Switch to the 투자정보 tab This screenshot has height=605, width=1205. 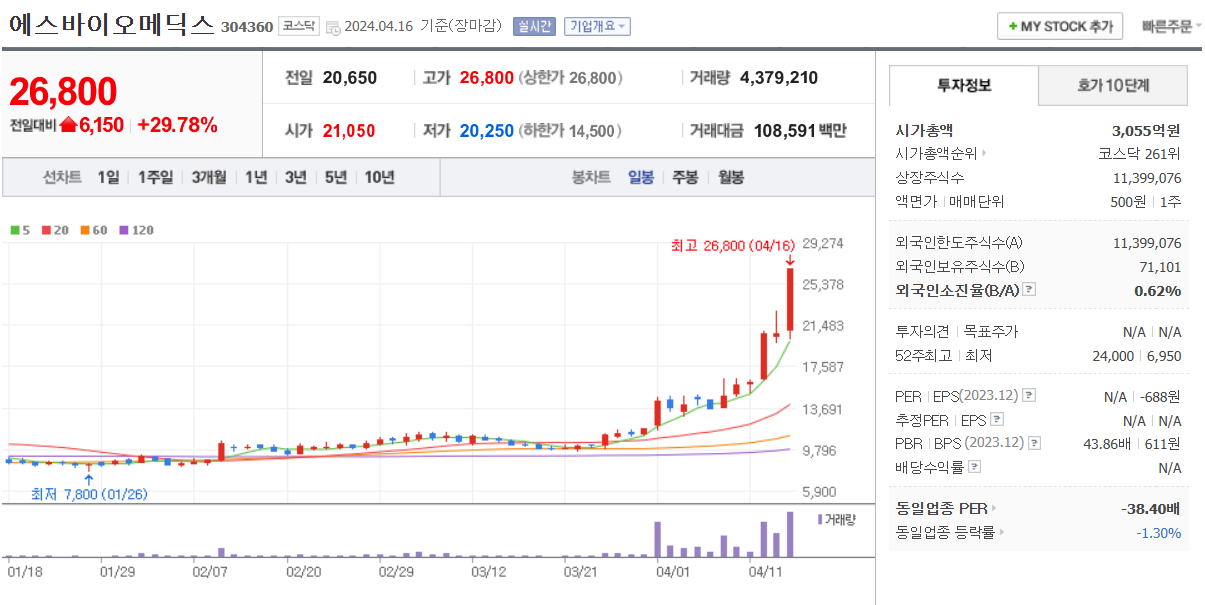[x=964, y=85]
